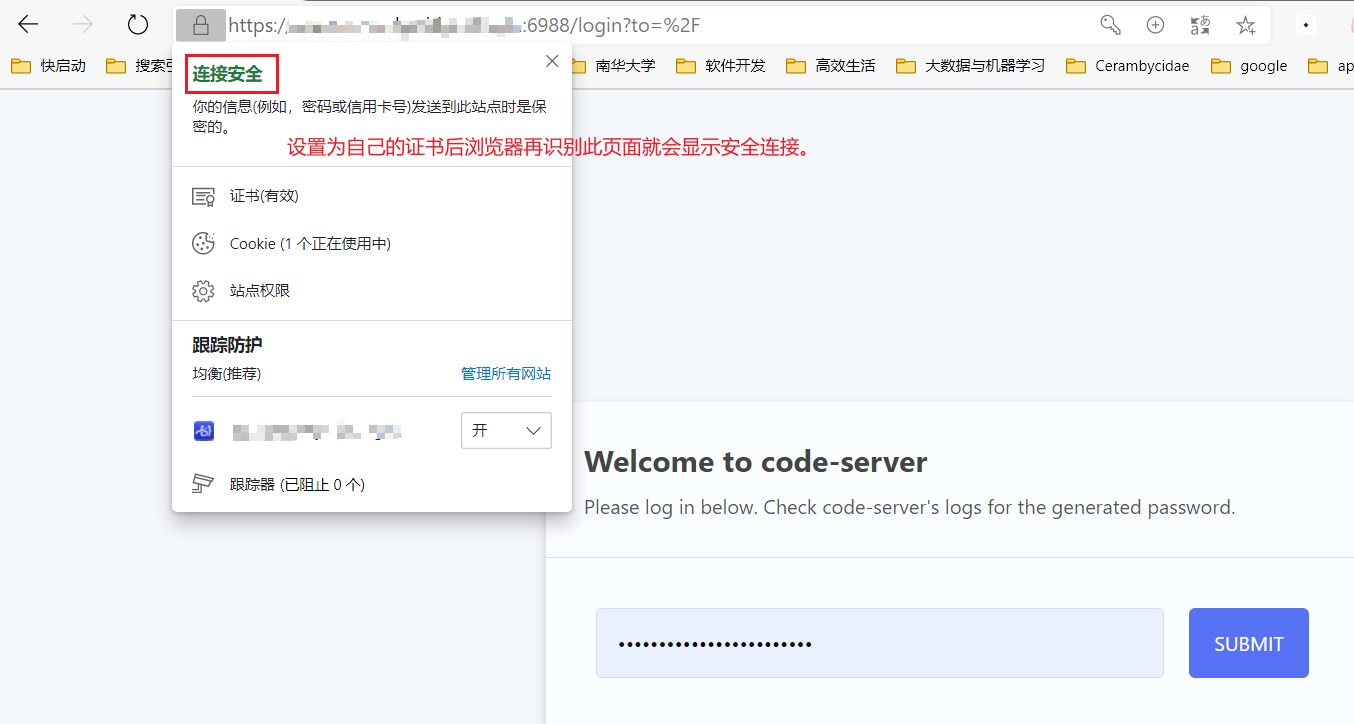The image size is (1354, 724).
Task: Open the 快启动 bookmarks folder
Action: pyautogui.click(x=48, y=66)
